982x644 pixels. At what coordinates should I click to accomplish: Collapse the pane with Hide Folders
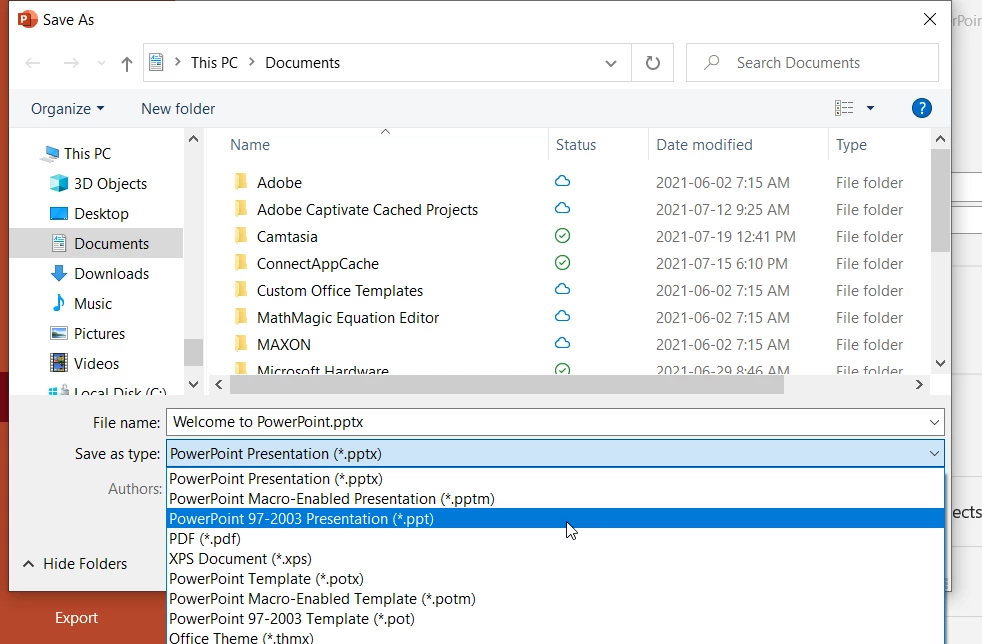tap(75, 564)
